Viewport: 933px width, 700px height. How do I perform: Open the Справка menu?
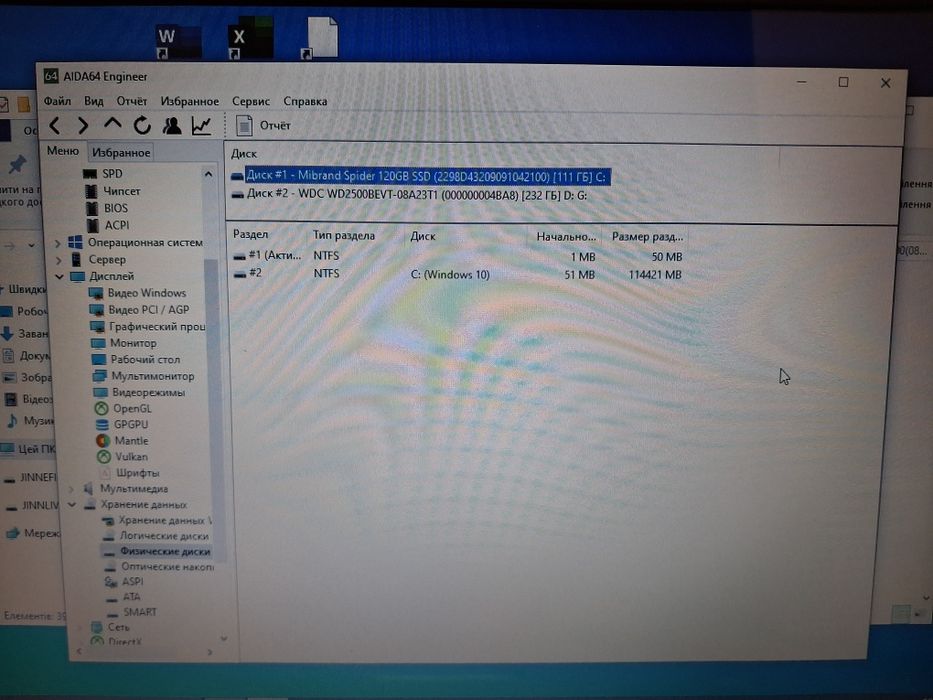[x=305, y=101]
